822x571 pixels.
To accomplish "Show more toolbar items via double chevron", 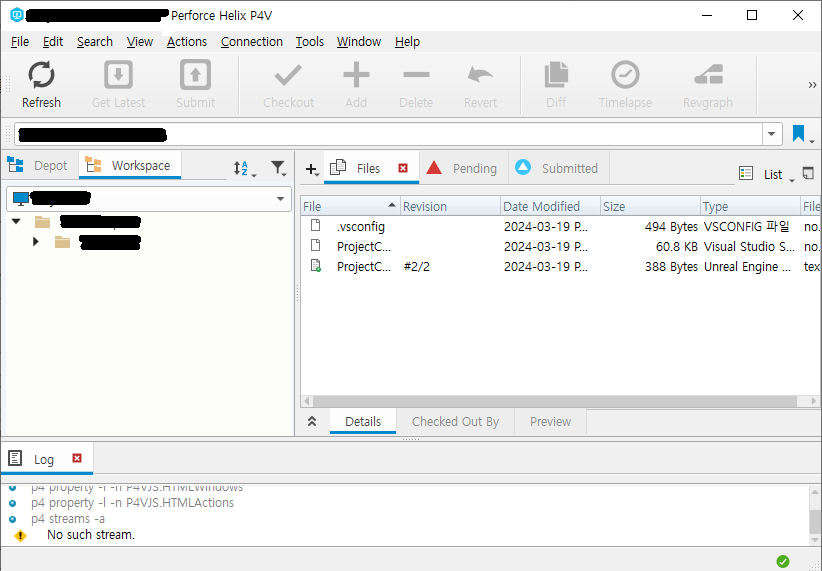I will pyautogui.click(x=812, y=84).
